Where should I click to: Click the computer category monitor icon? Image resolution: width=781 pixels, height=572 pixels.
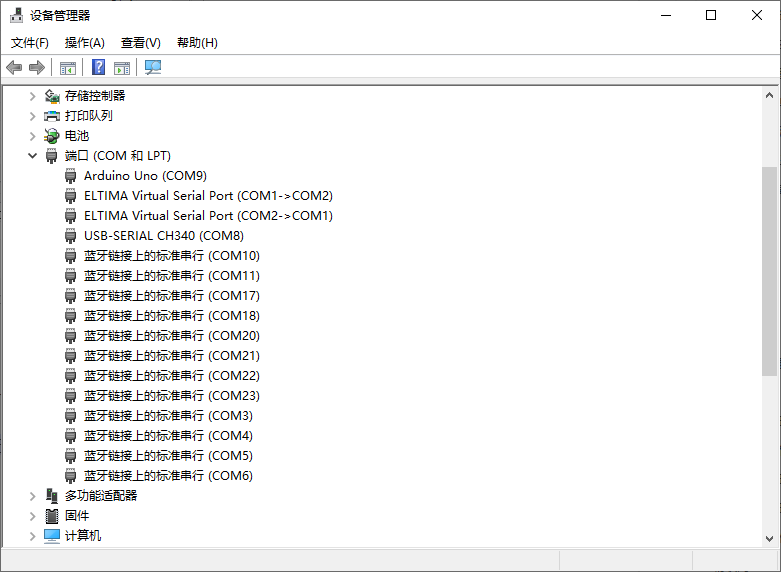click(x=52, y=536)
